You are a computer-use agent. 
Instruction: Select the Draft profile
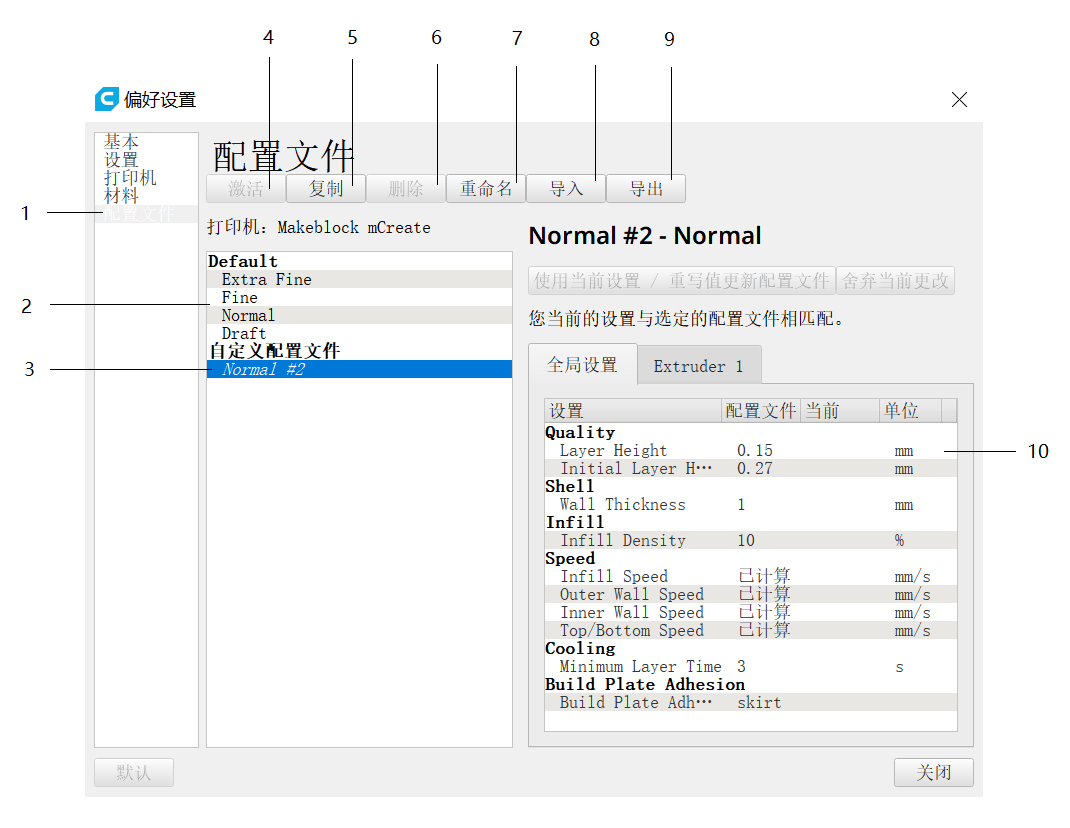point(359,333)
